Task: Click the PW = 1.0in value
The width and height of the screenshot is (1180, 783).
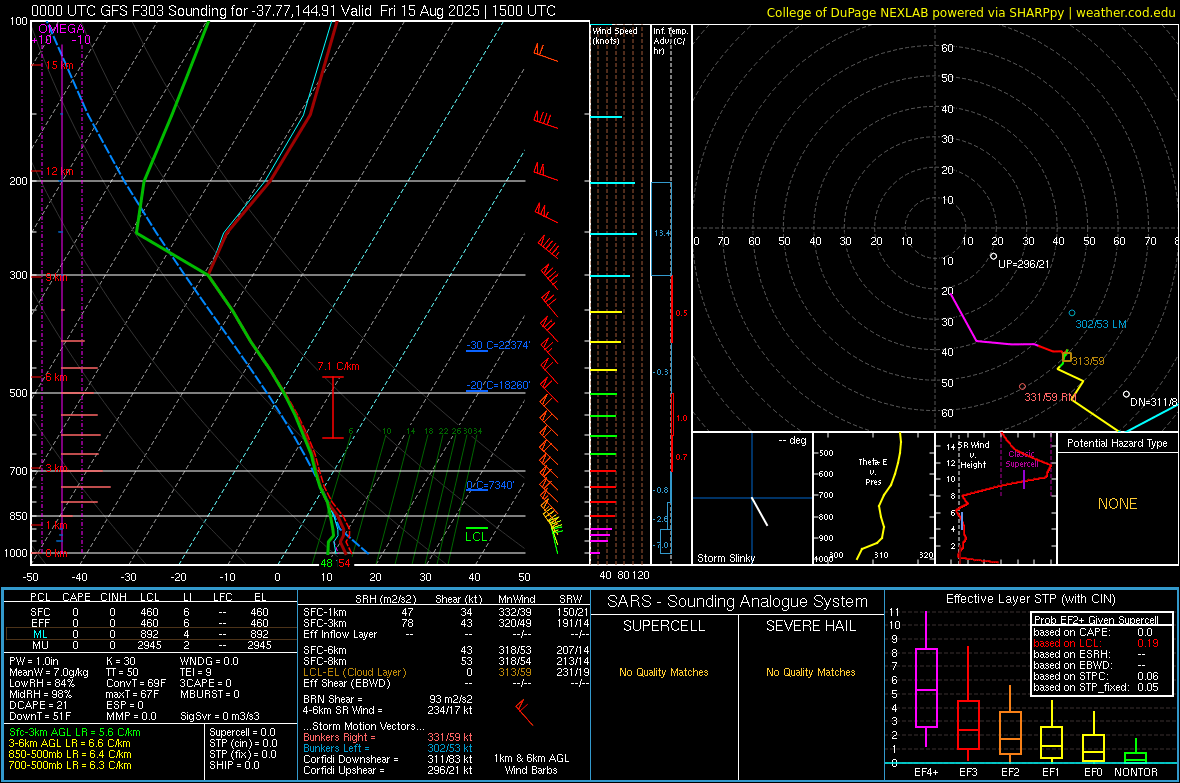Action: click(x=34, y=661)
